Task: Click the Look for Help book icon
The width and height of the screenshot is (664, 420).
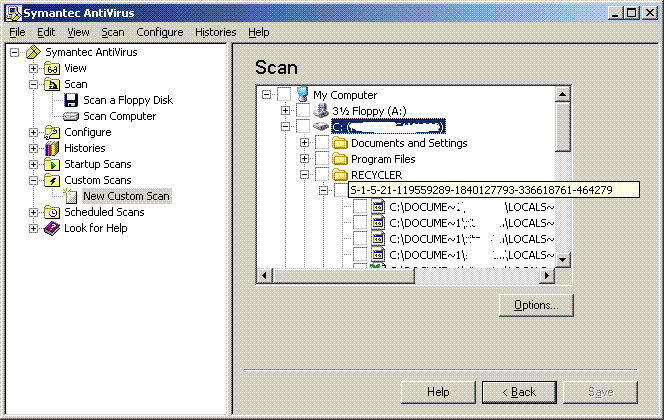Action: [52, 228]
